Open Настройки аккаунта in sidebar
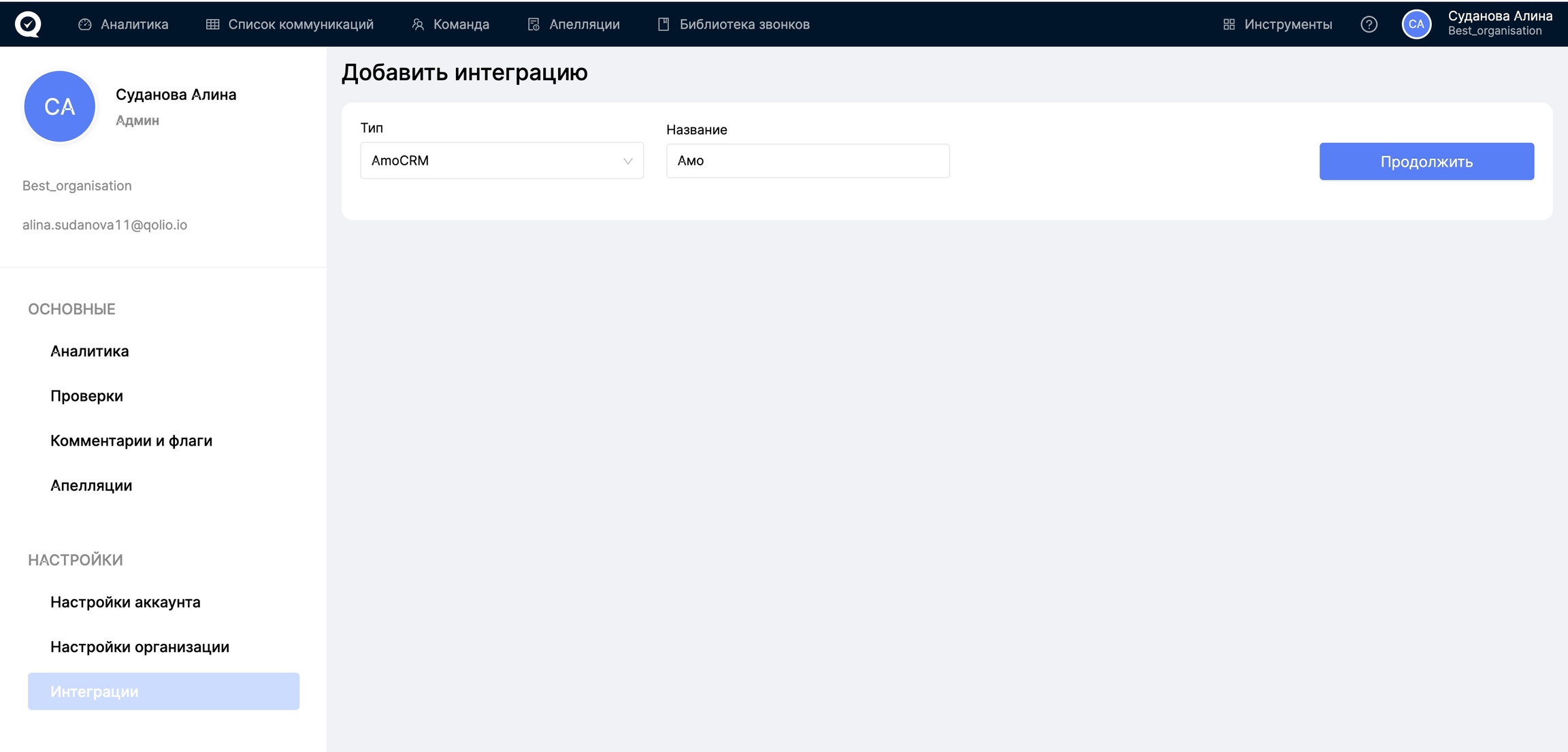Image resolution: width=1568 pixels, height=752 pixels. [125, 602]
